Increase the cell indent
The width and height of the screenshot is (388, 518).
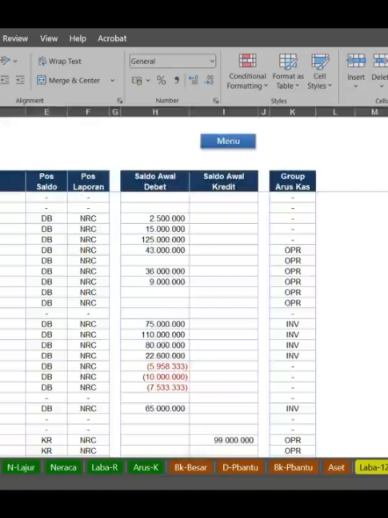pos(20,80)
